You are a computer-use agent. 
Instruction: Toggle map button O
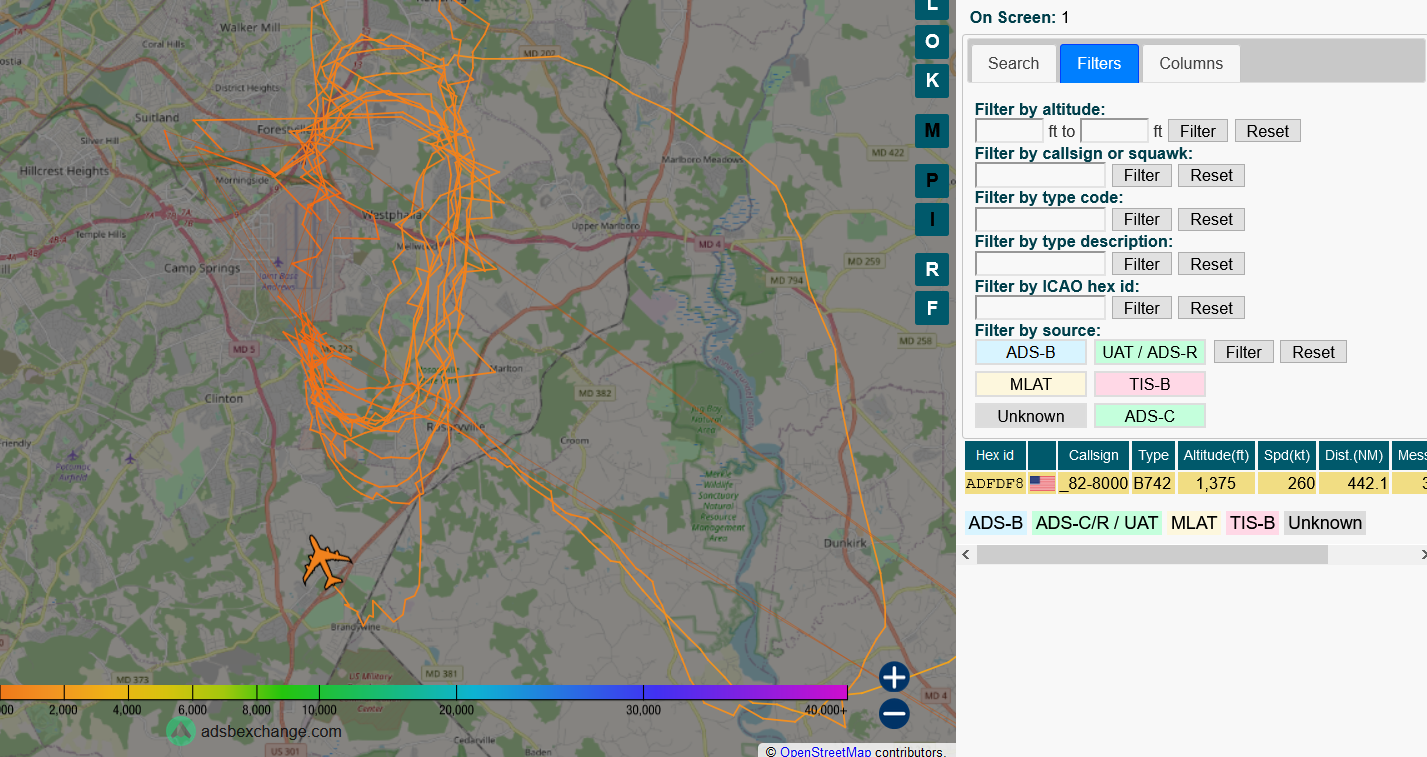pyautogui.click(x=932, y=41)
